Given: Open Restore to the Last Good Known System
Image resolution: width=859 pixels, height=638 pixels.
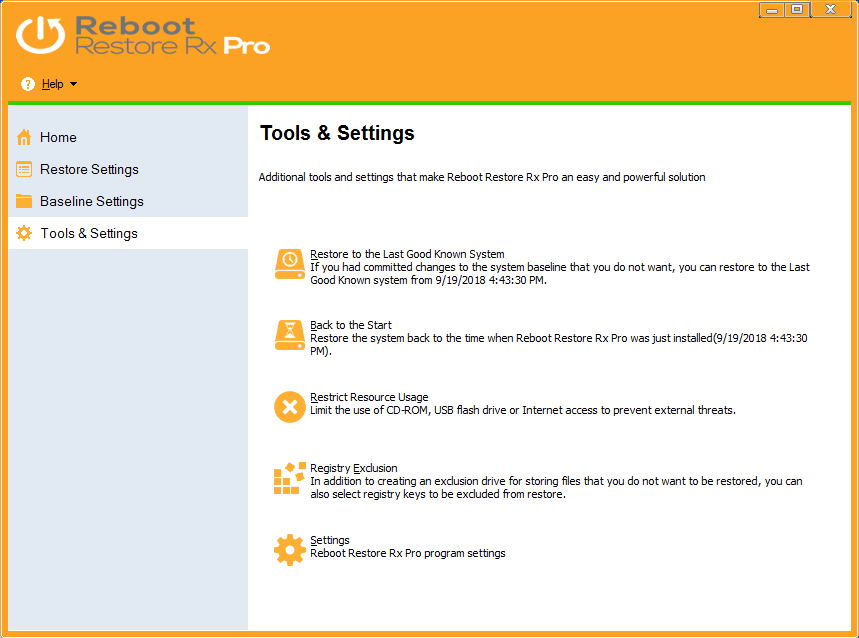Looking at the screenshot, I should point(407,254).
